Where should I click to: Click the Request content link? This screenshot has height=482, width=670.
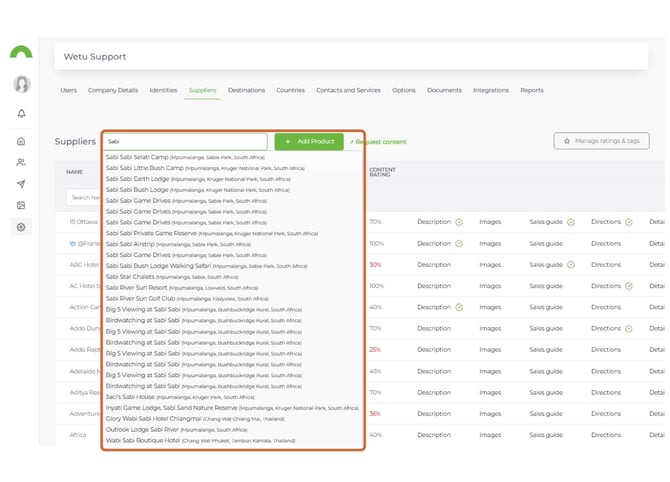(378, 142)
